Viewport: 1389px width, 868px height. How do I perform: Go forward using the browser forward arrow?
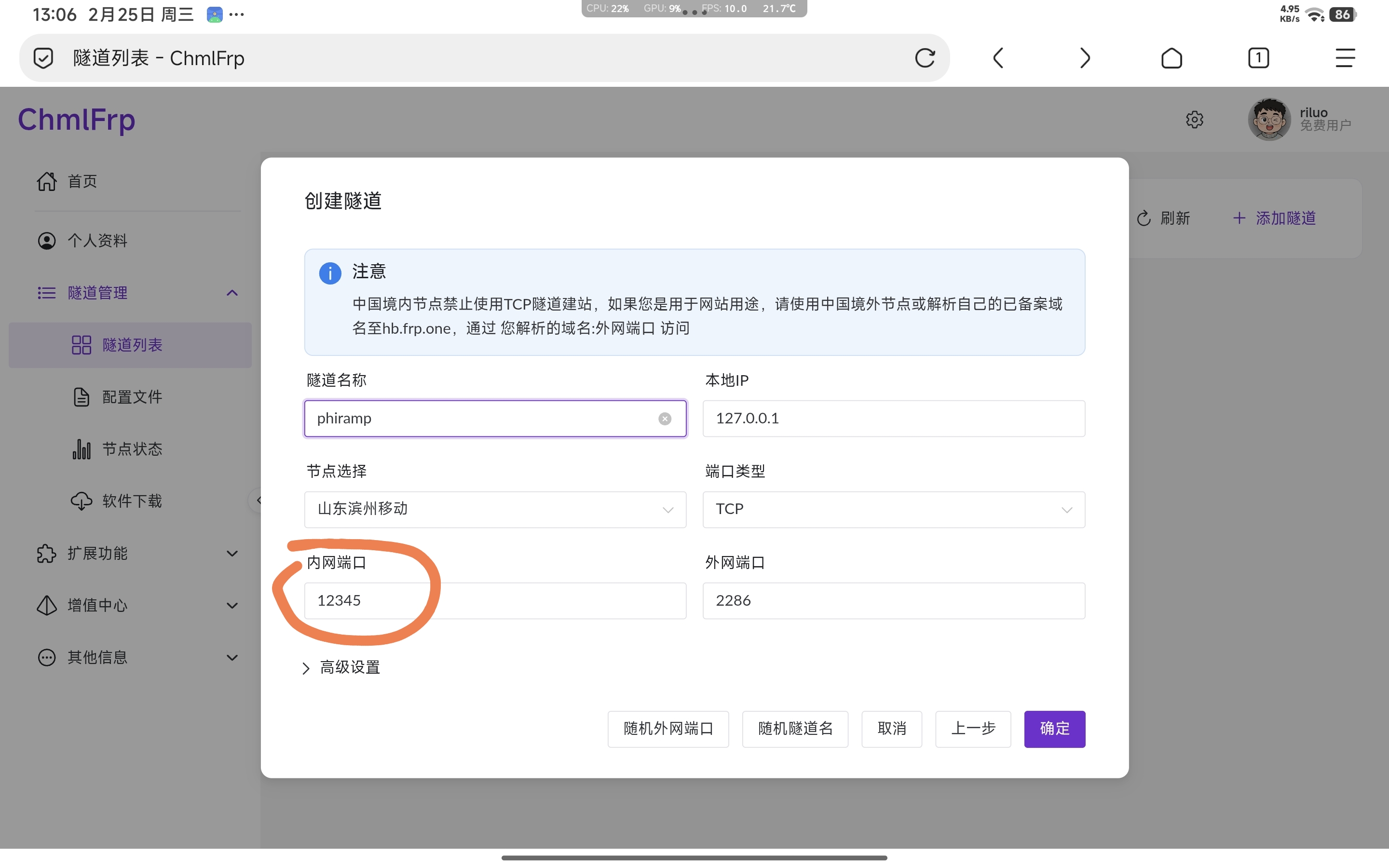pyautogui.click(x=1084, y=58)
